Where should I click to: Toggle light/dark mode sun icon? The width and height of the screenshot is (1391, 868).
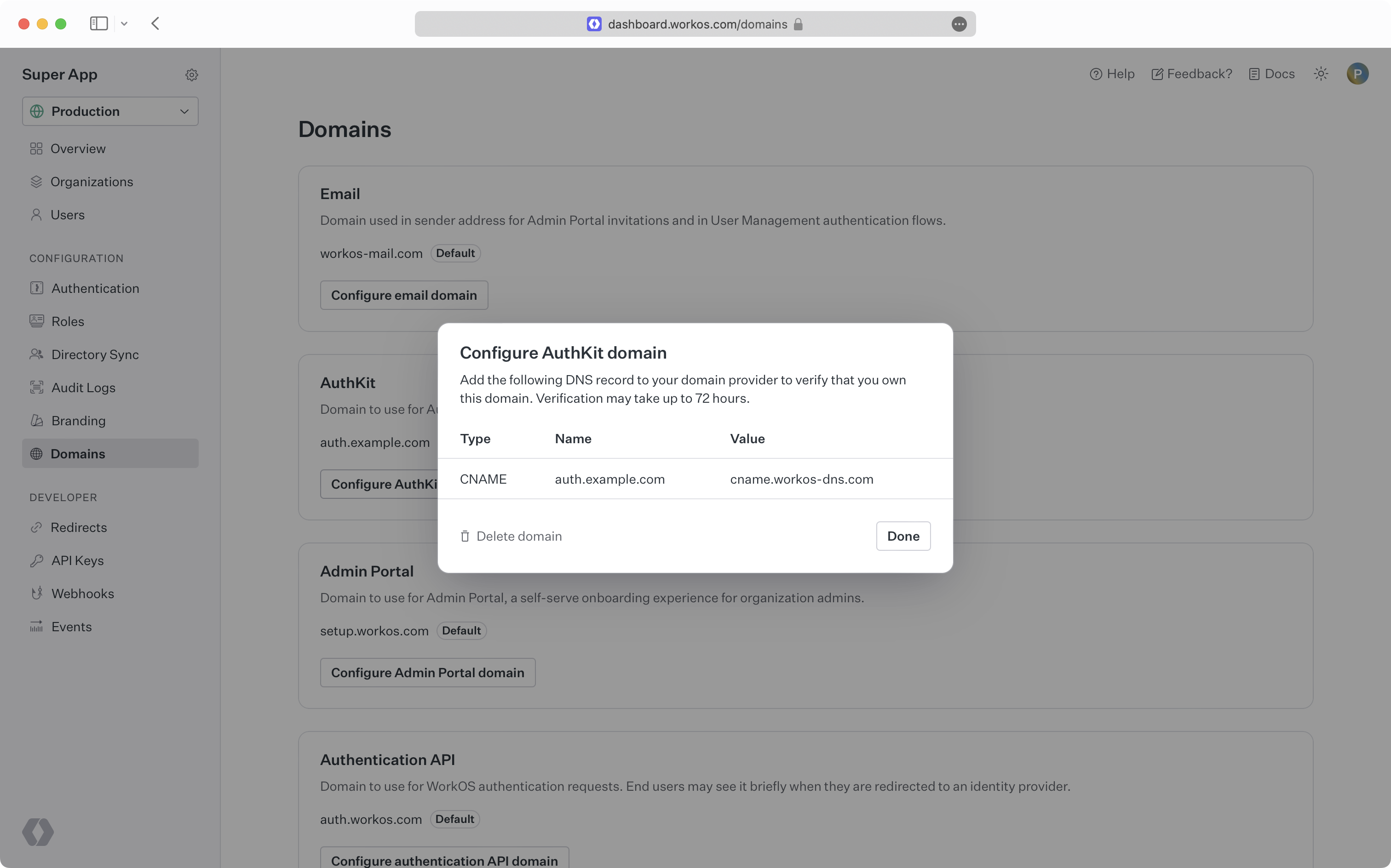click(1321, 73)
